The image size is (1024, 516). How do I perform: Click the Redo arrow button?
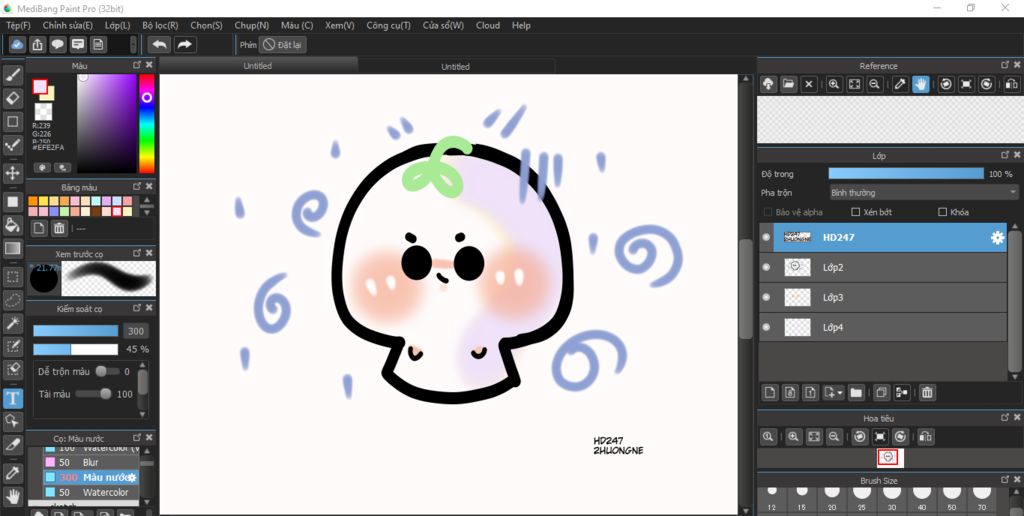point(184,44)
